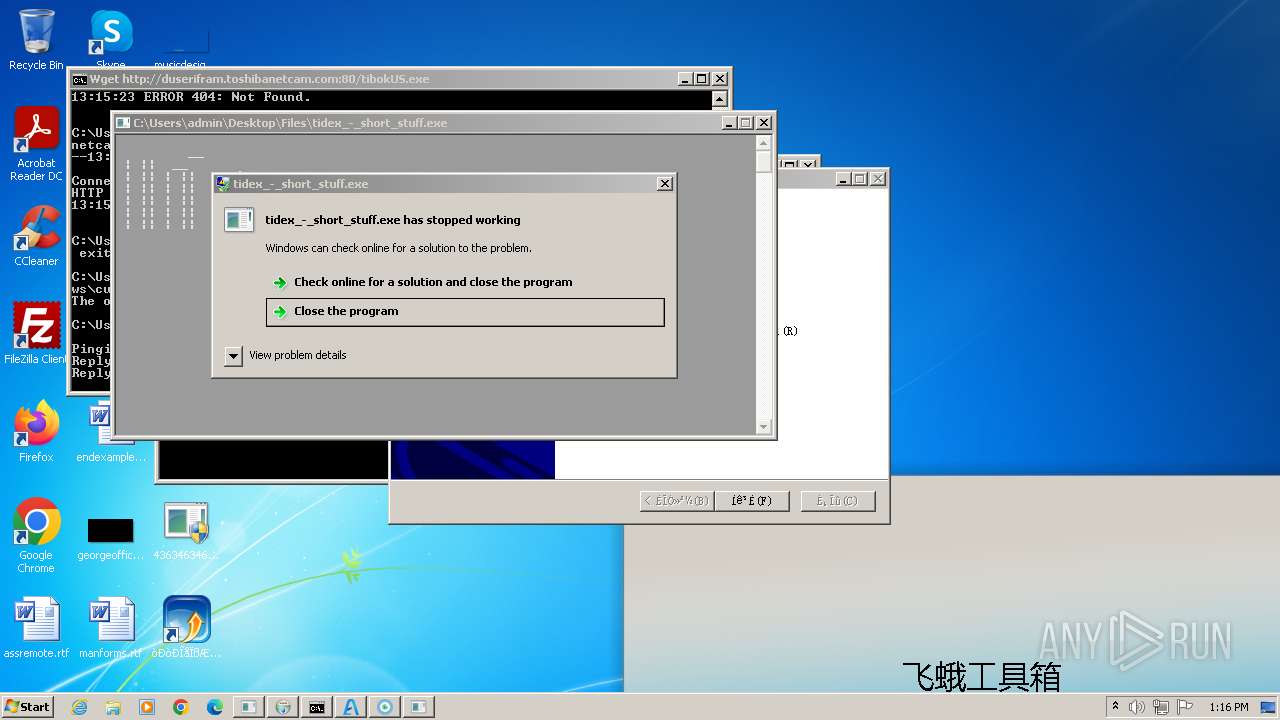
Task: Close the installer window behind the console
Action: click(878, 179)
